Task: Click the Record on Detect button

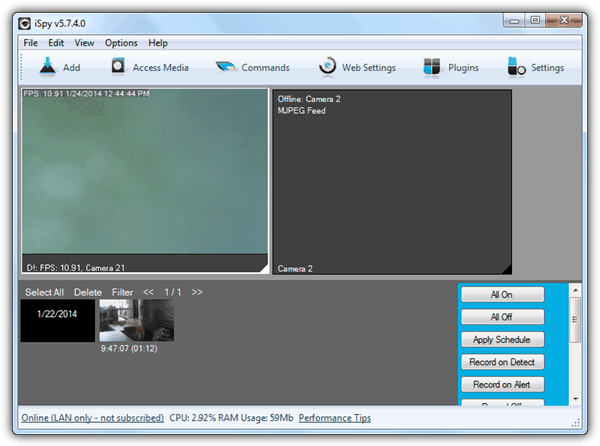Action: (x=502, y=362)
